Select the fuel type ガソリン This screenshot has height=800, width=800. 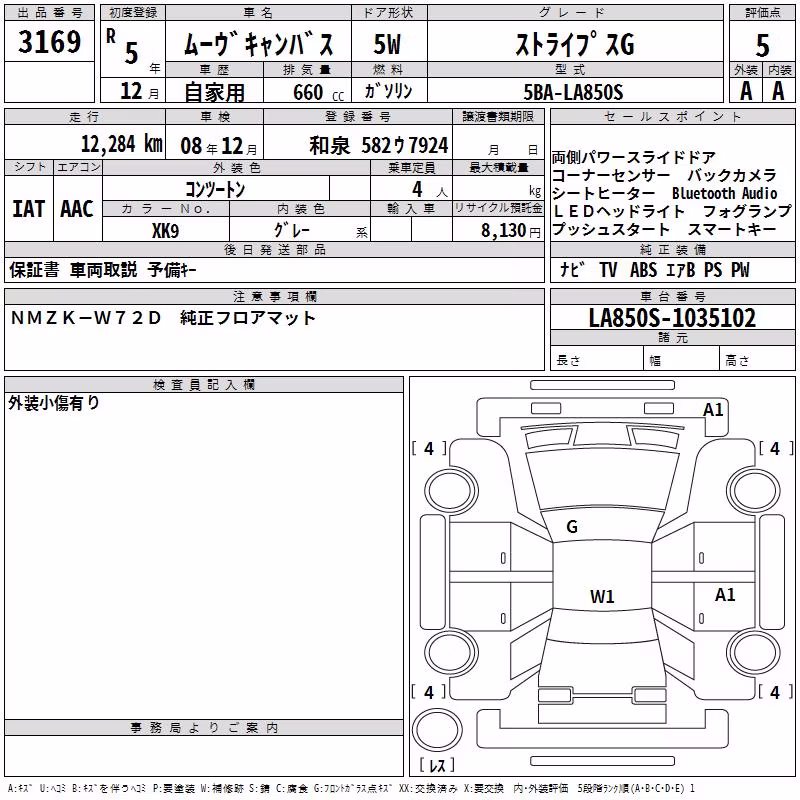tap(388, 91)
